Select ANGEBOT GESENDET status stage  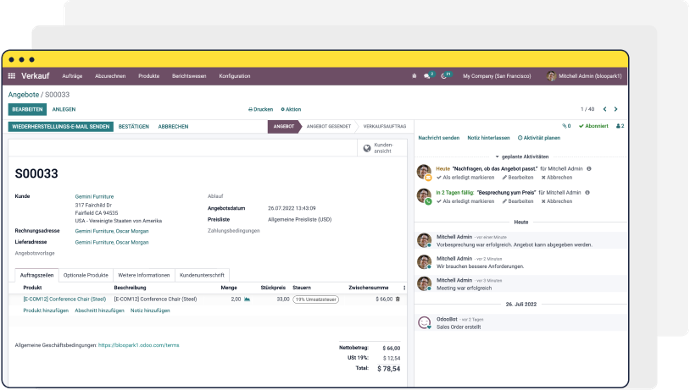coord(329,126)
